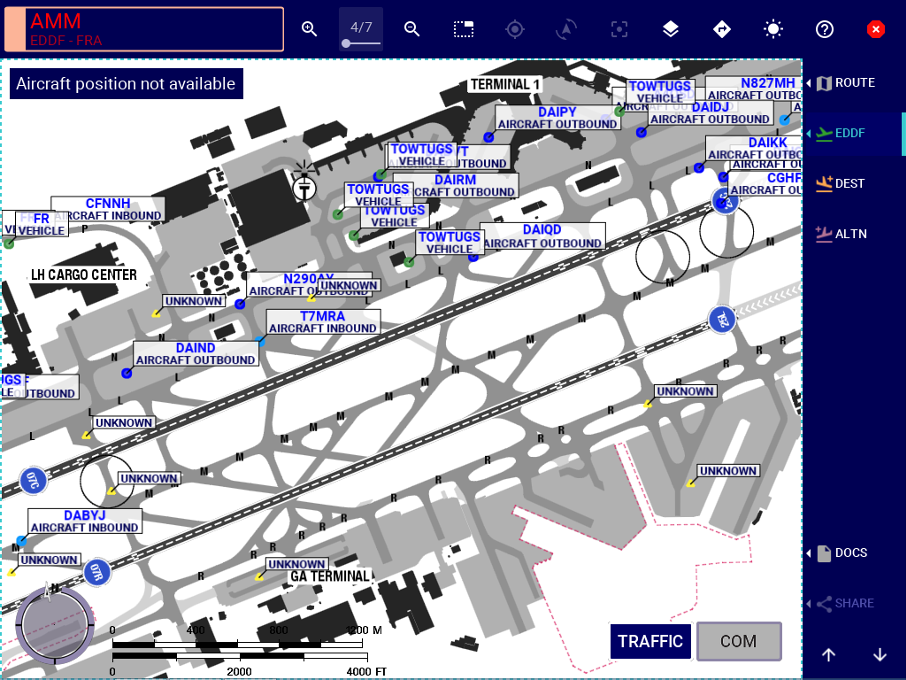906x680 pixels.
Task: Click the area selection rectangle icon
Action: click(x=464, y=29)
